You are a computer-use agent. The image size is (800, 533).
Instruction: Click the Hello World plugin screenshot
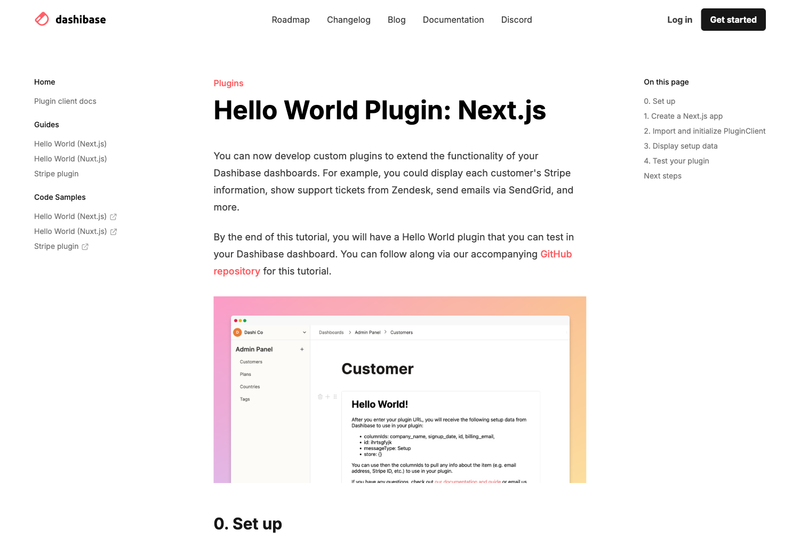pos(399,390)
